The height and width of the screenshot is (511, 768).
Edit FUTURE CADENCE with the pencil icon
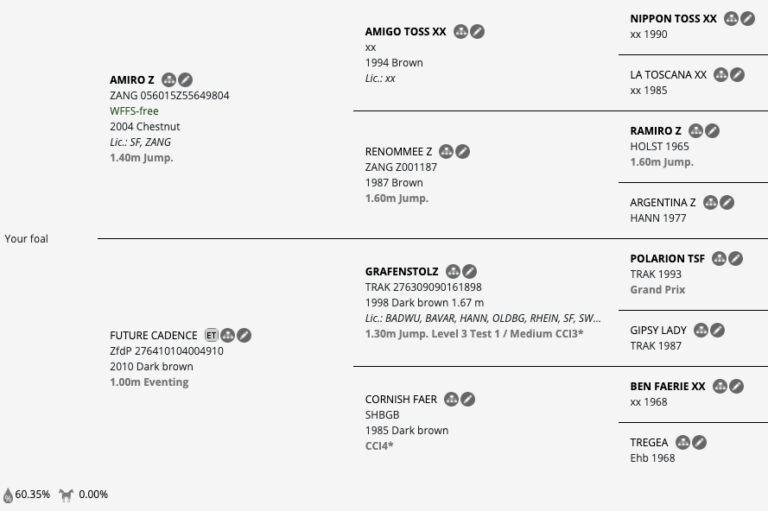point(244,335)
